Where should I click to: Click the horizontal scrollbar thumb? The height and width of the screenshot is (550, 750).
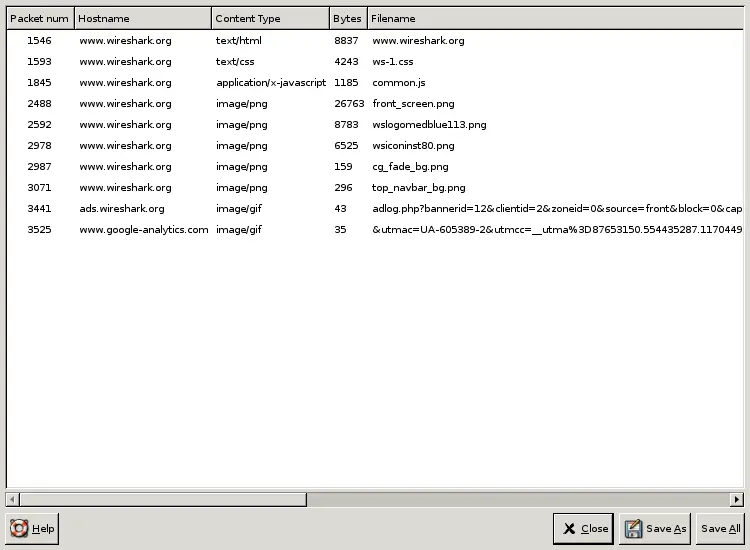pos(163,499)
